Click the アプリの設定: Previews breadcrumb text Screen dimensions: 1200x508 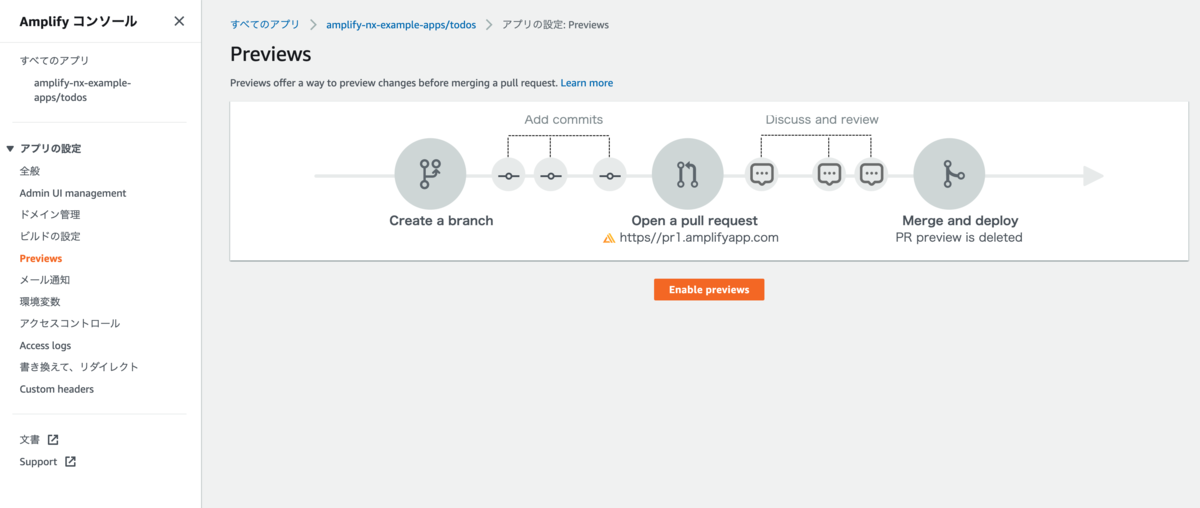[x=555, y=24]
